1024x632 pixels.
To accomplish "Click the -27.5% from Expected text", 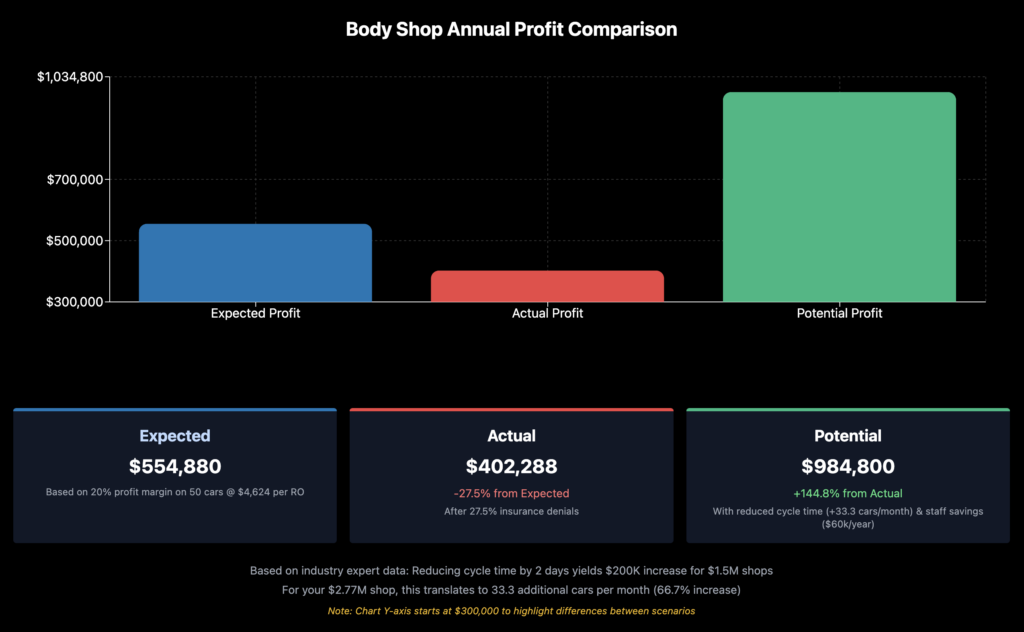I will [511, 493].
